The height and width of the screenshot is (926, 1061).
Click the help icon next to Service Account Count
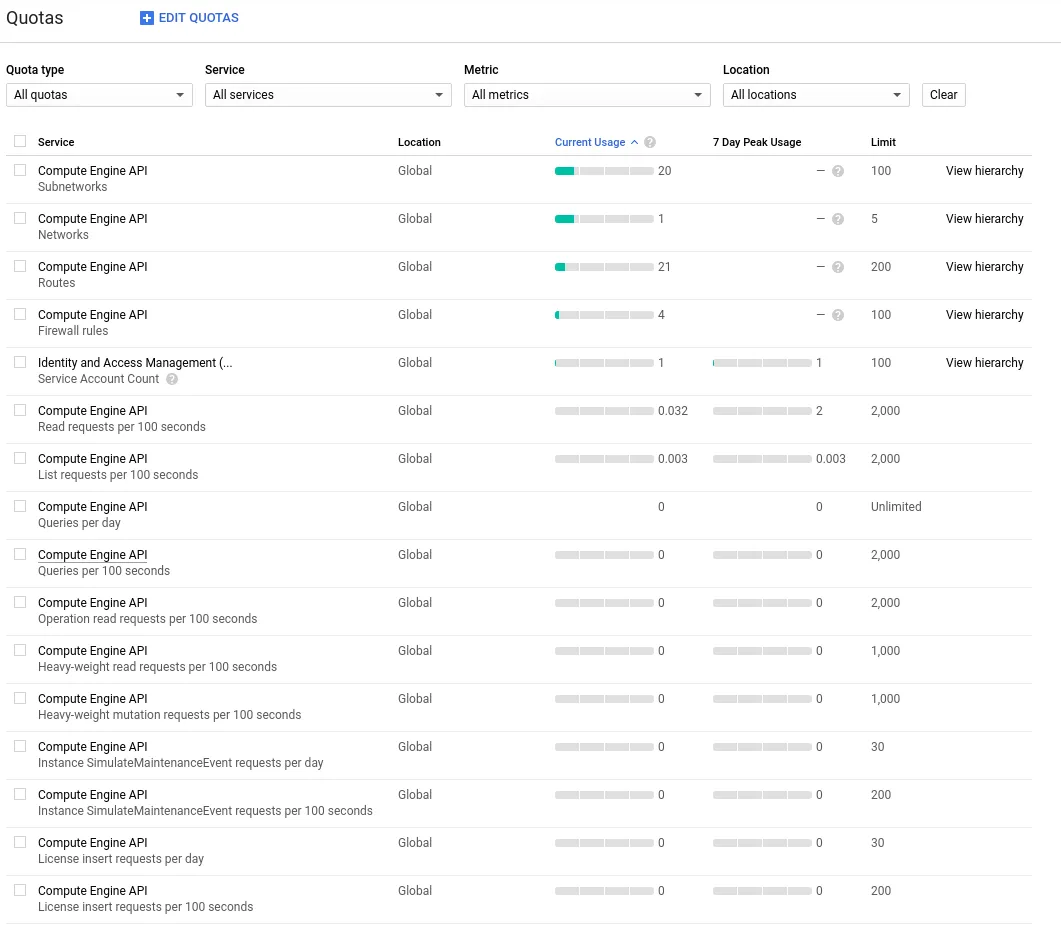tap(172, 379)
